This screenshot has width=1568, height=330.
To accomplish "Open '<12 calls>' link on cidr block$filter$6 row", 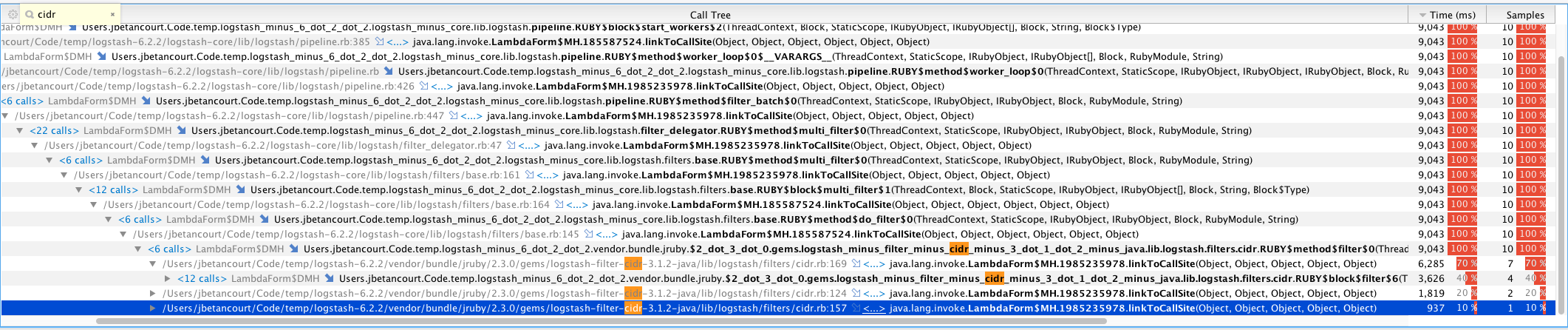I will click(201, 279).
